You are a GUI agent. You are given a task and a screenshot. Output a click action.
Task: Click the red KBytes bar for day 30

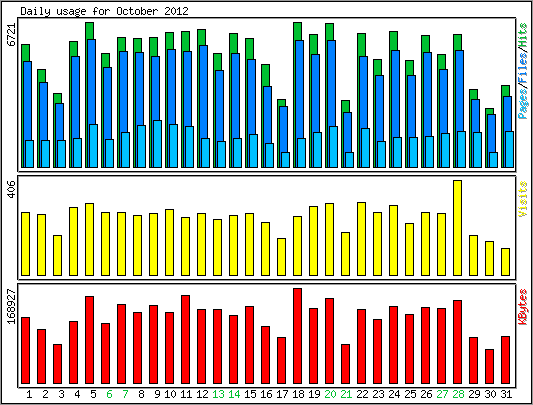pyautogui.click(x=489, y=367)
